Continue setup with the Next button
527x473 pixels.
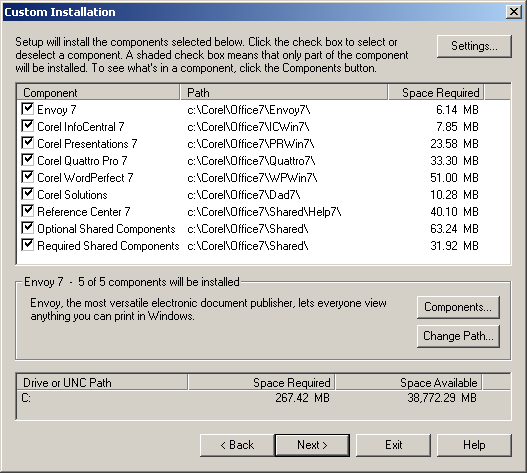pyautogui.click(x=312, y=445)
